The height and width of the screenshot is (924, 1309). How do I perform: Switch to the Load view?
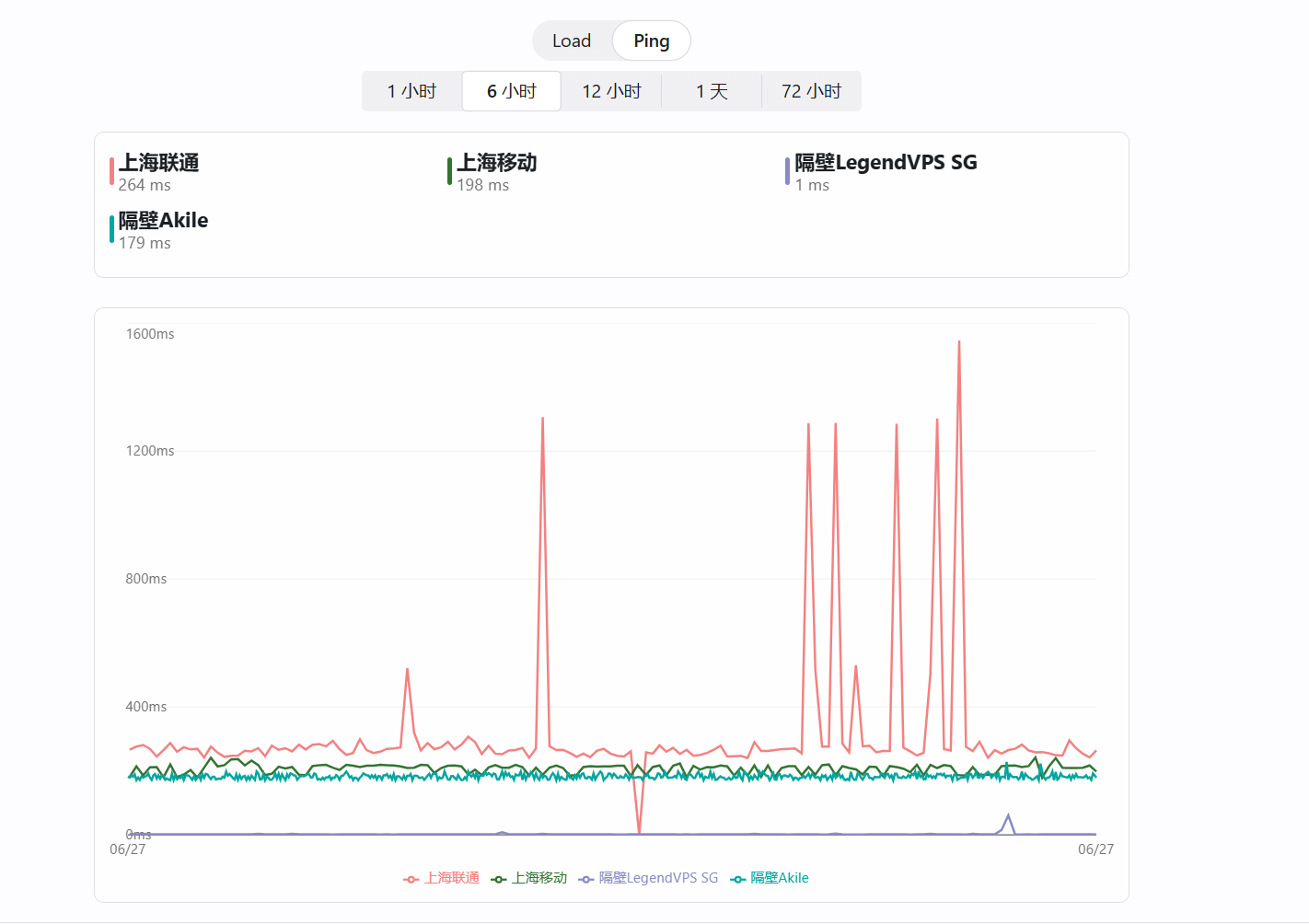click(x=571, y=40)
